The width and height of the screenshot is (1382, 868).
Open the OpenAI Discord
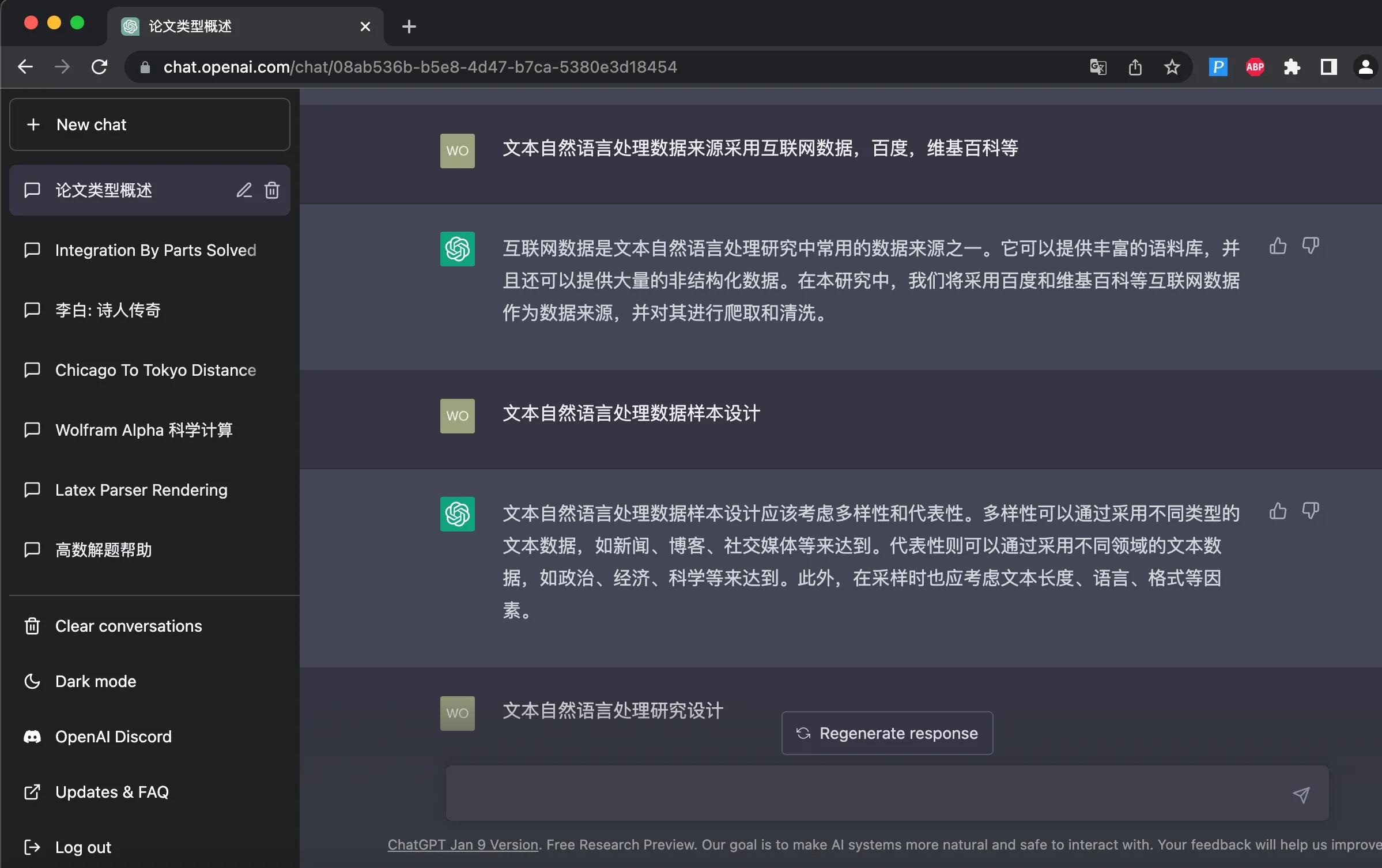pyautogui.click(x=113, y=737)
